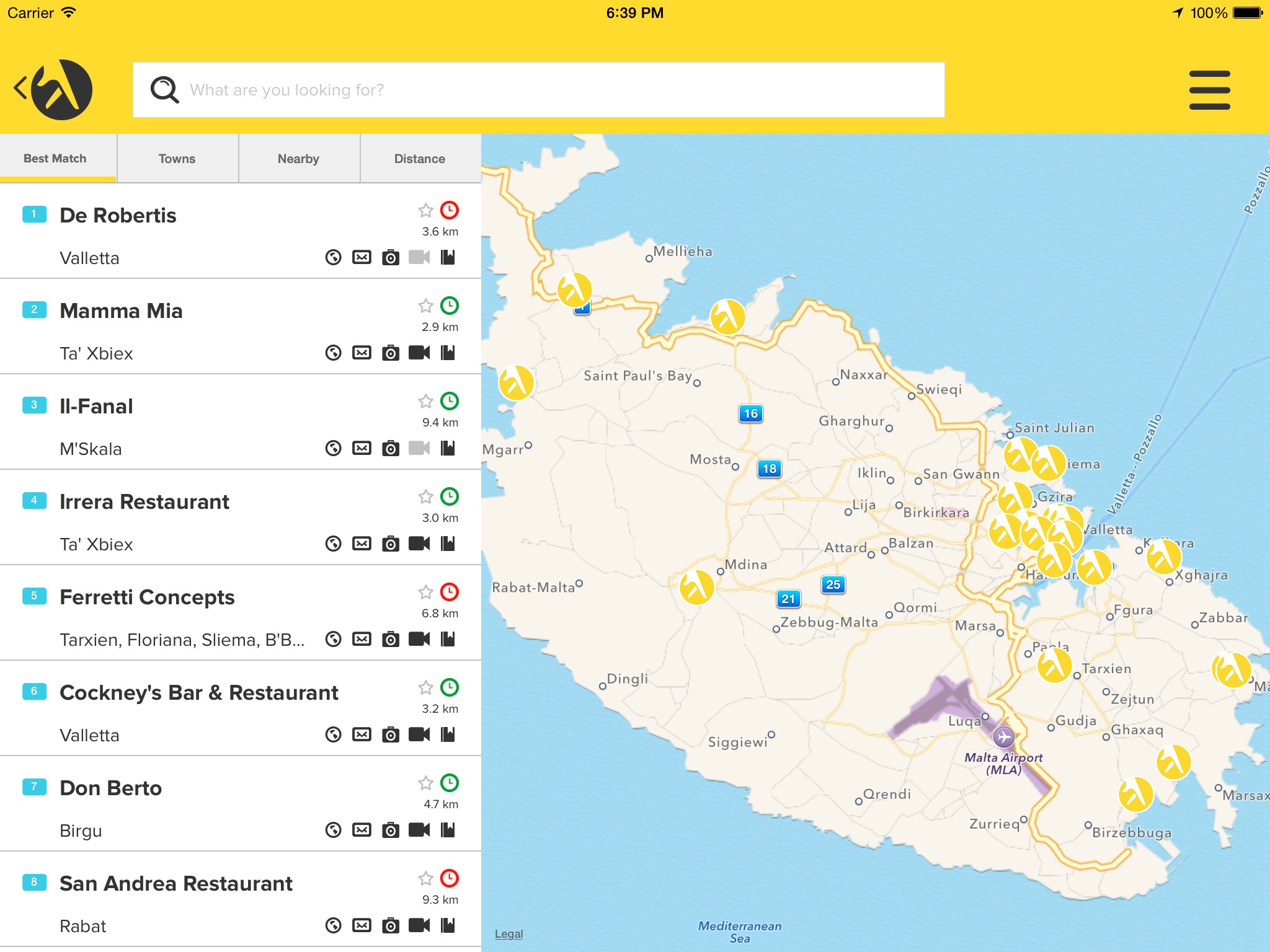This screenshot has width=1270, height=952.
Task: Open San Andrea Restaurant website globe
Action: (334, 925)
